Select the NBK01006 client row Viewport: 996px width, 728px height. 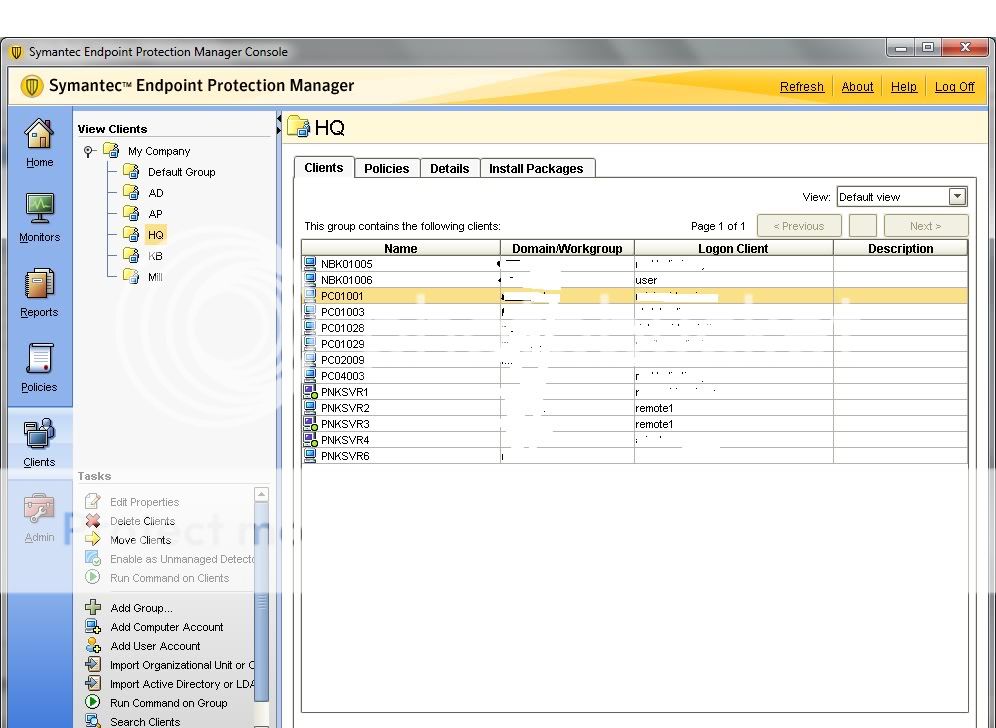pyautogui.click(x=635, y=280)
